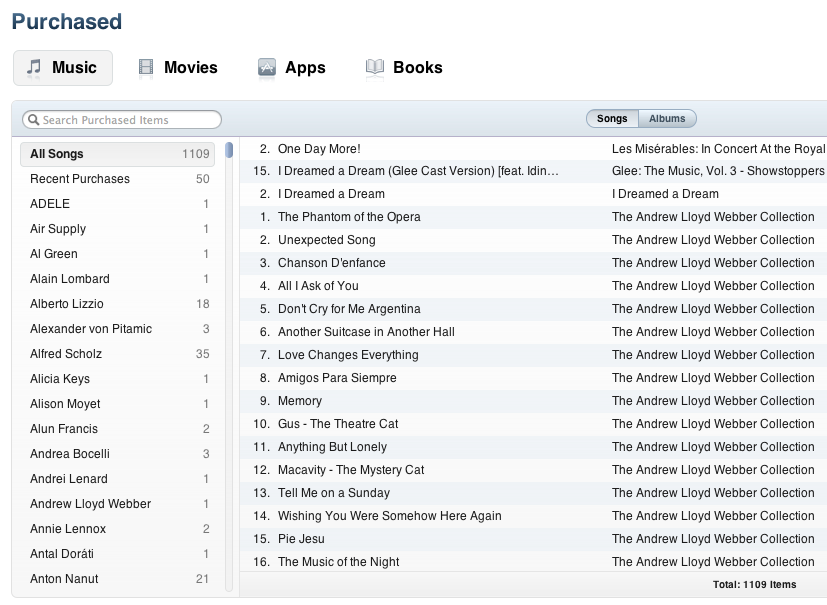The image size is (827, 605).
Task: Select the Memory track row
Action: [300, 401]
